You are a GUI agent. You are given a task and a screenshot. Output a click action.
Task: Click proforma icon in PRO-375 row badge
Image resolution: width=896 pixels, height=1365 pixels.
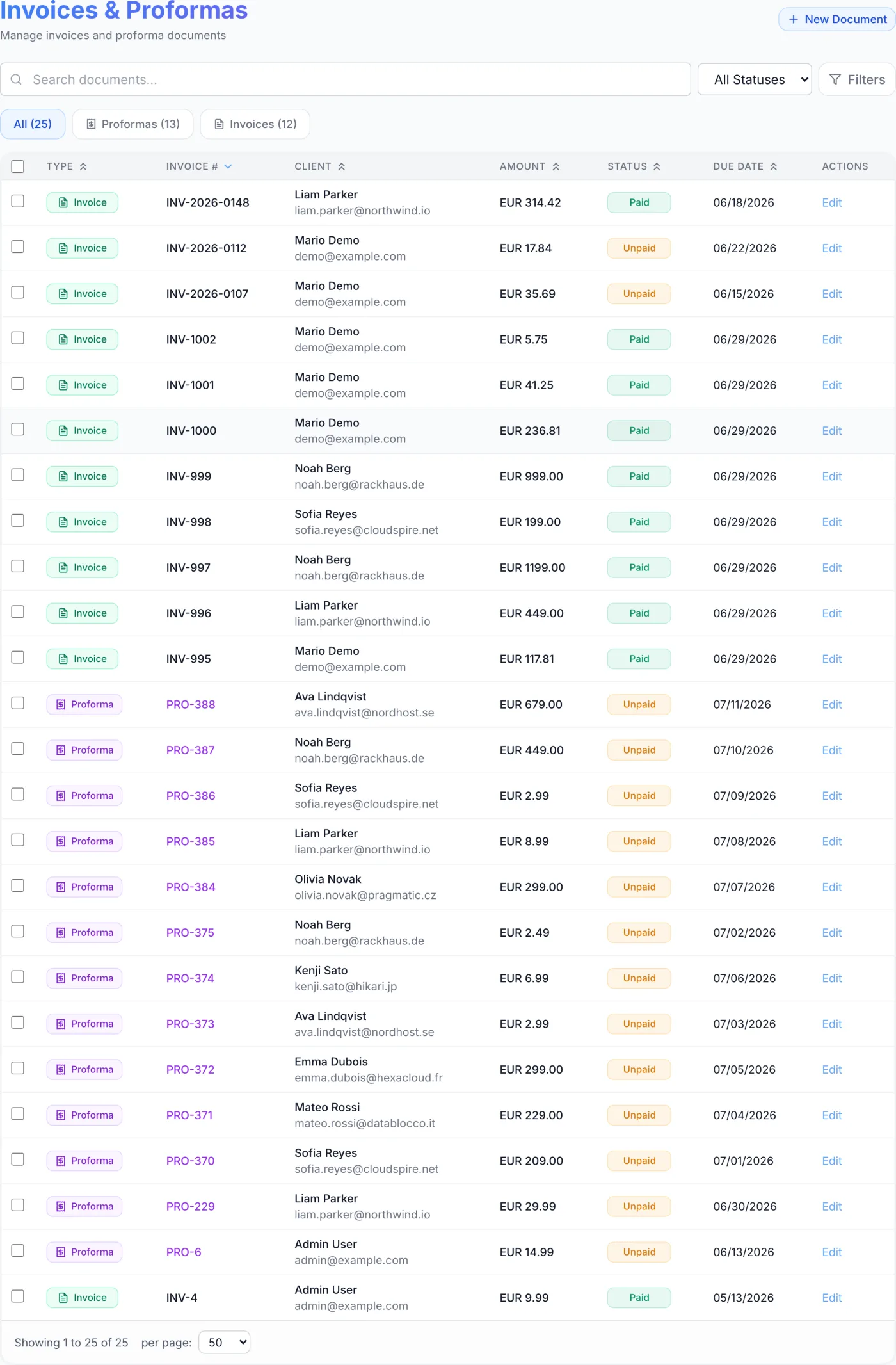61,933
